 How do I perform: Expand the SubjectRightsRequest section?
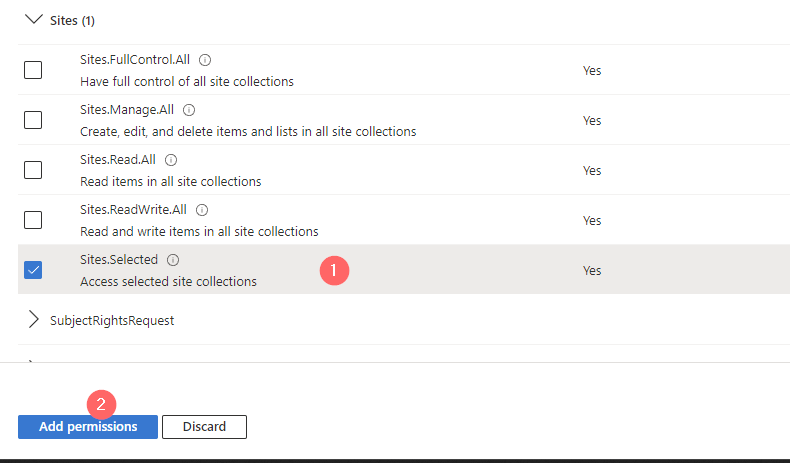coord(33,320)
